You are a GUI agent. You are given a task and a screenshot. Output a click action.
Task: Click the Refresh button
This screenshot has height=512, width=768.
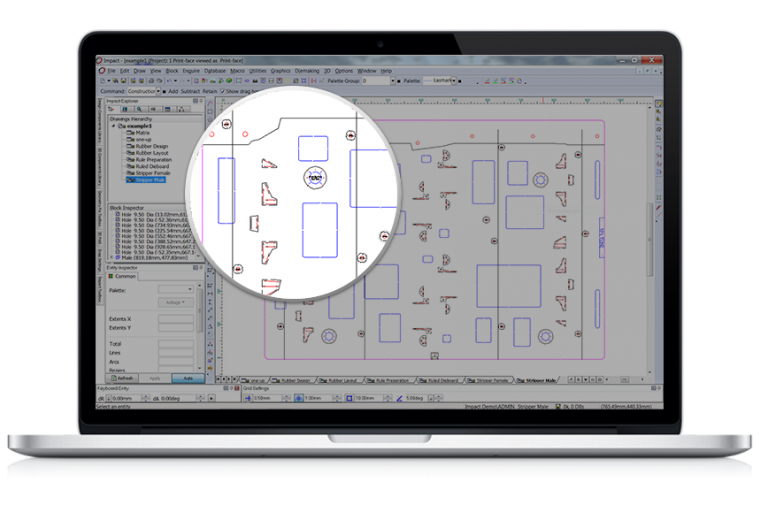(122, 378)
